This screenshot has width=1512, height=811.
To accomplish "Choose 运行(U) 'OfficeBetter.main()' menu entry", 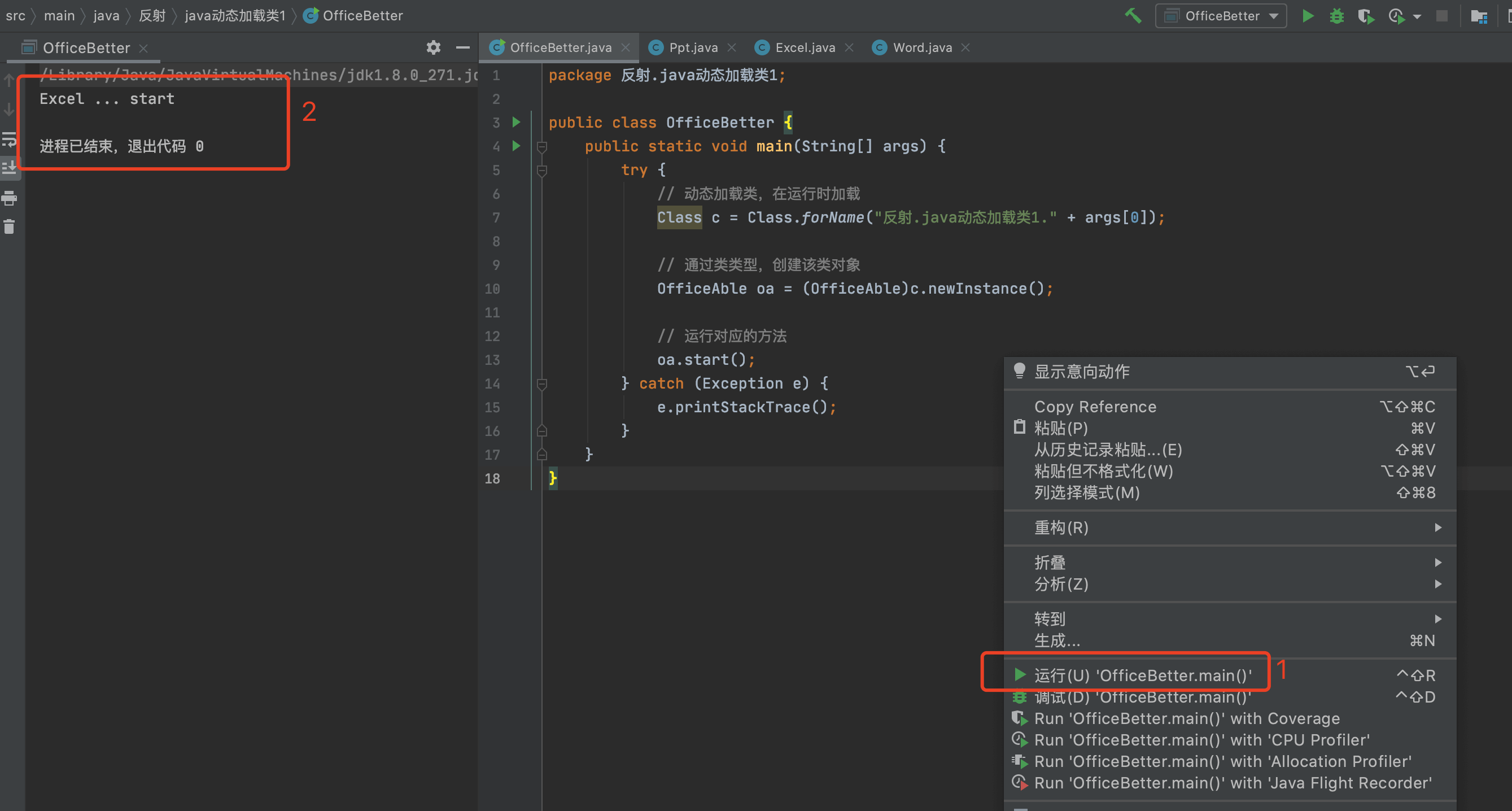I will (1230, 675).
